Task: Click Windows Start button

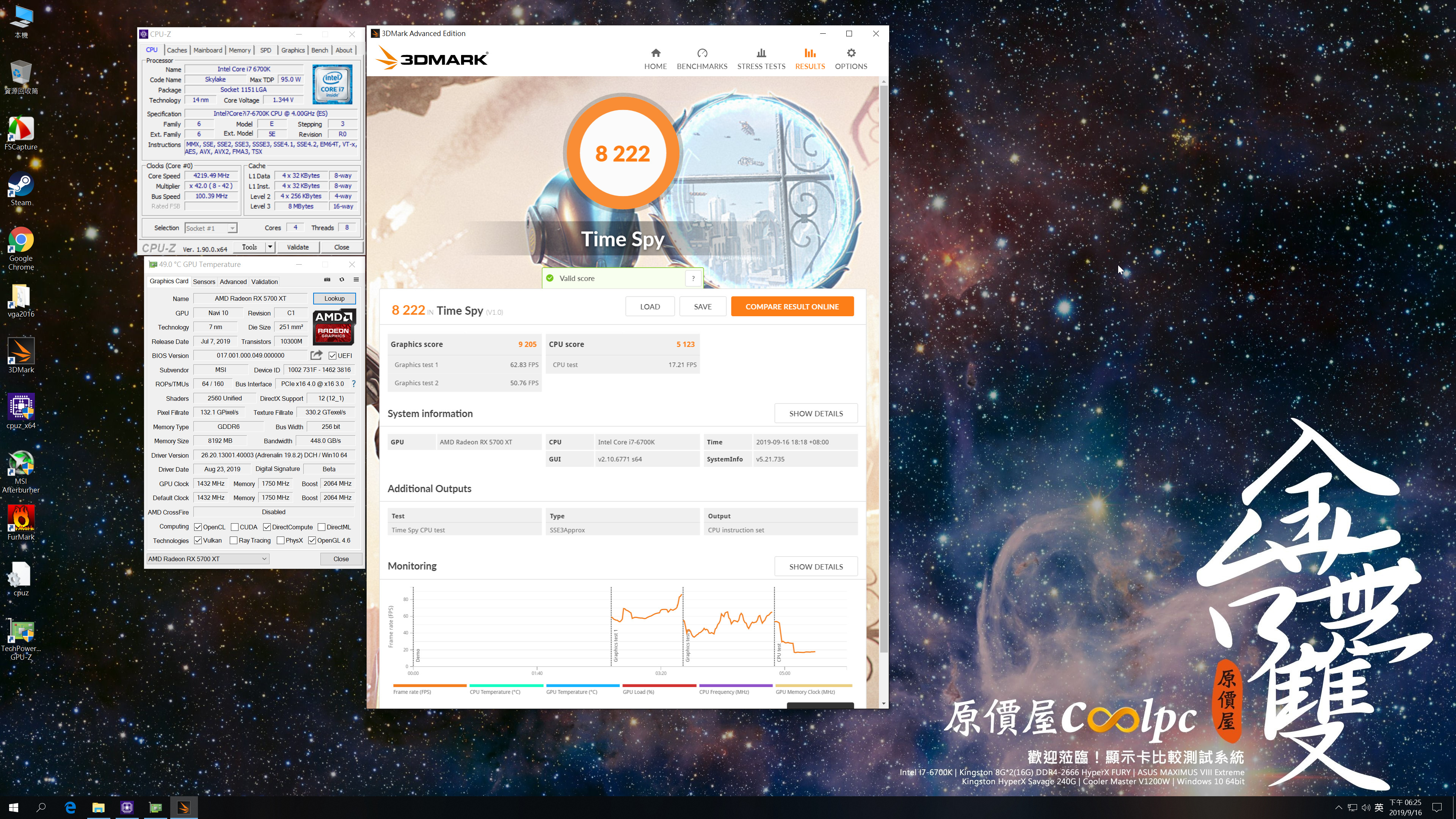Action: coord(14,808)
